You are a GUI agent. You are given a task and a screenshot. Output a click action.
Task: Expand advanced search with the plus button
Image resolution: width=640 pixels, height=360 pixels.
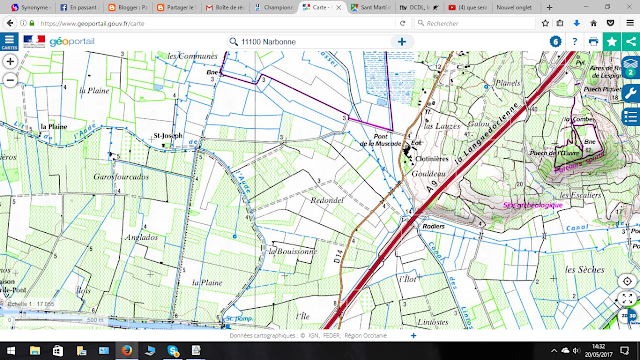pos(402,42)
